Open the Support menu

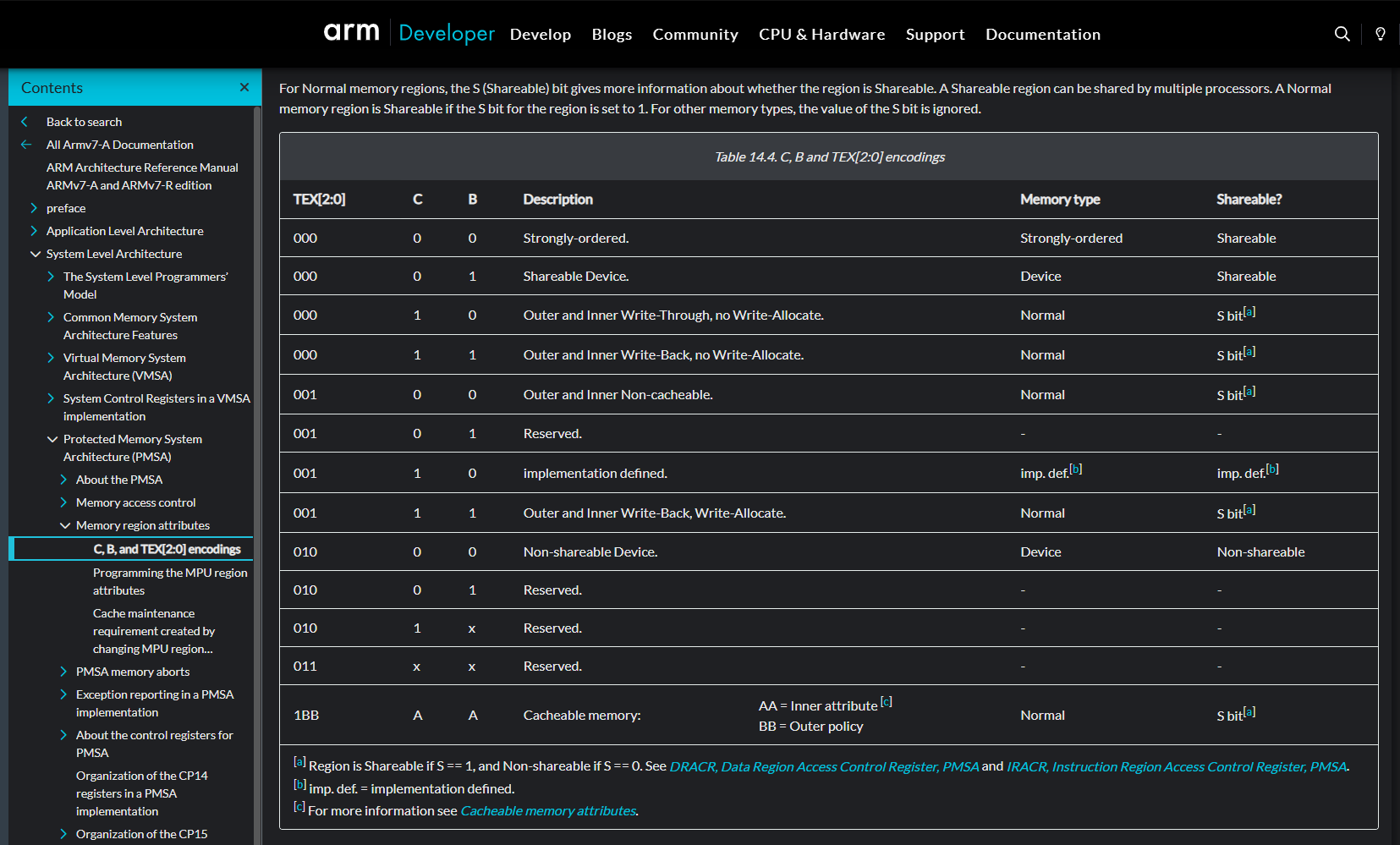tap(935, 34)
